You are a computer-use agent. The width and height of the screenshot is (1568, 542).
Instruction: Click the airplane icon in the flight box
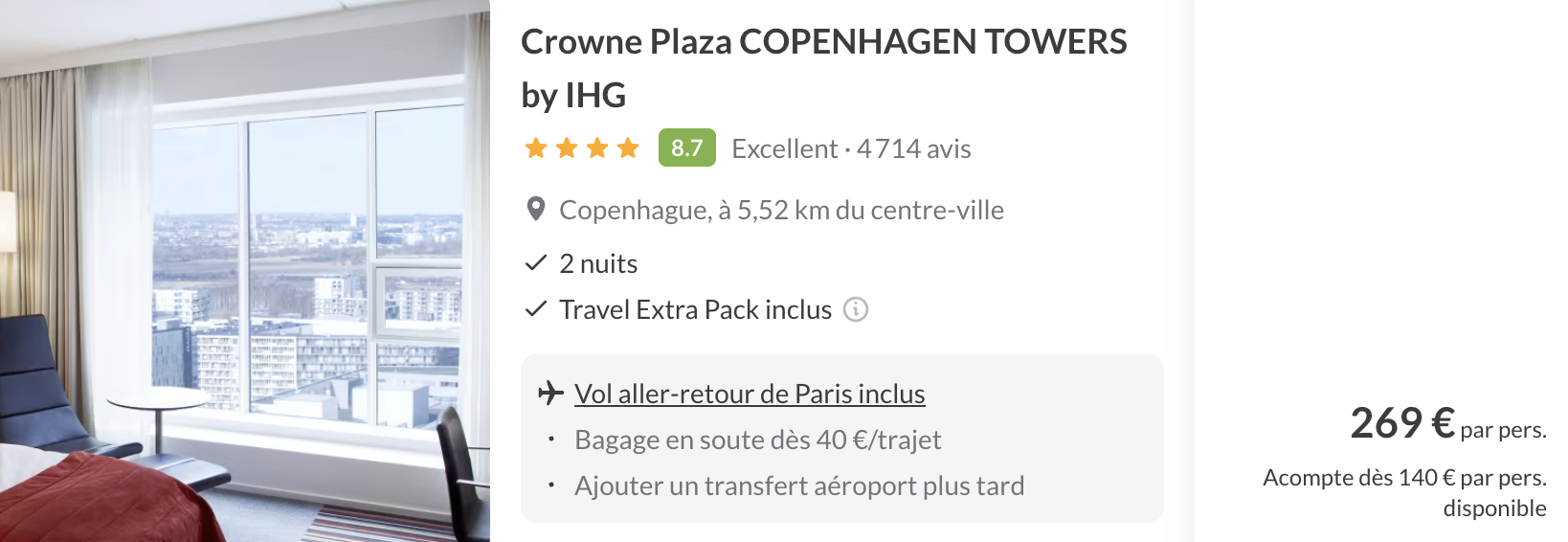550,394
